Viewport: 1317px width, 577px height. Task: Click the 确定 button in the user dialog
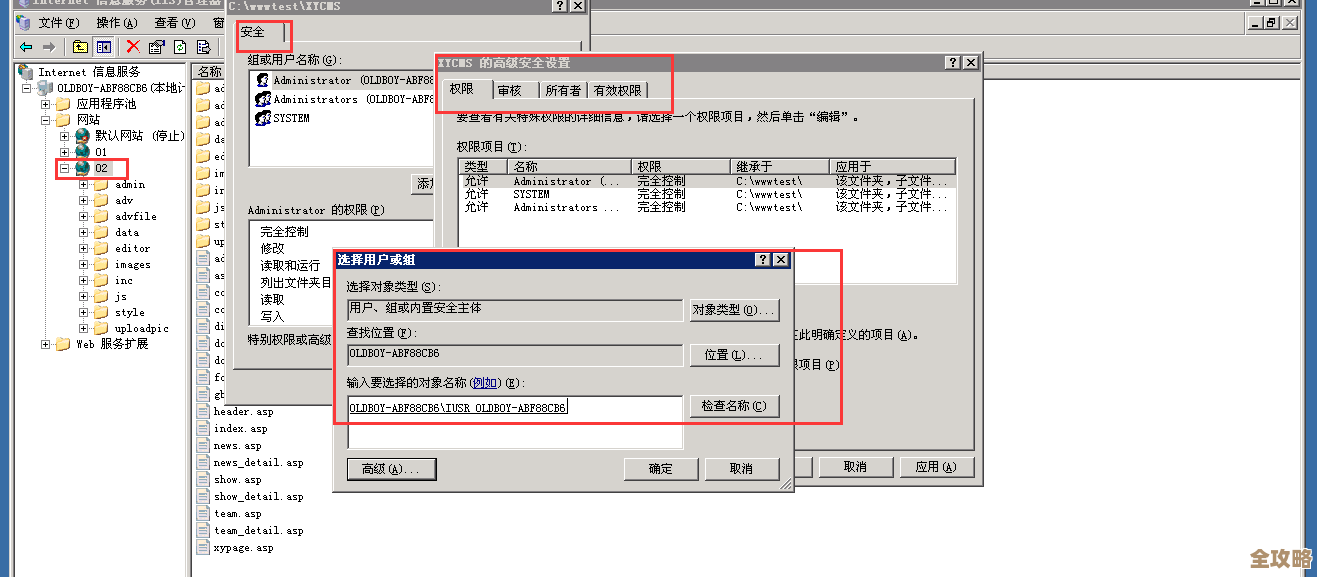tap(661, 469)
